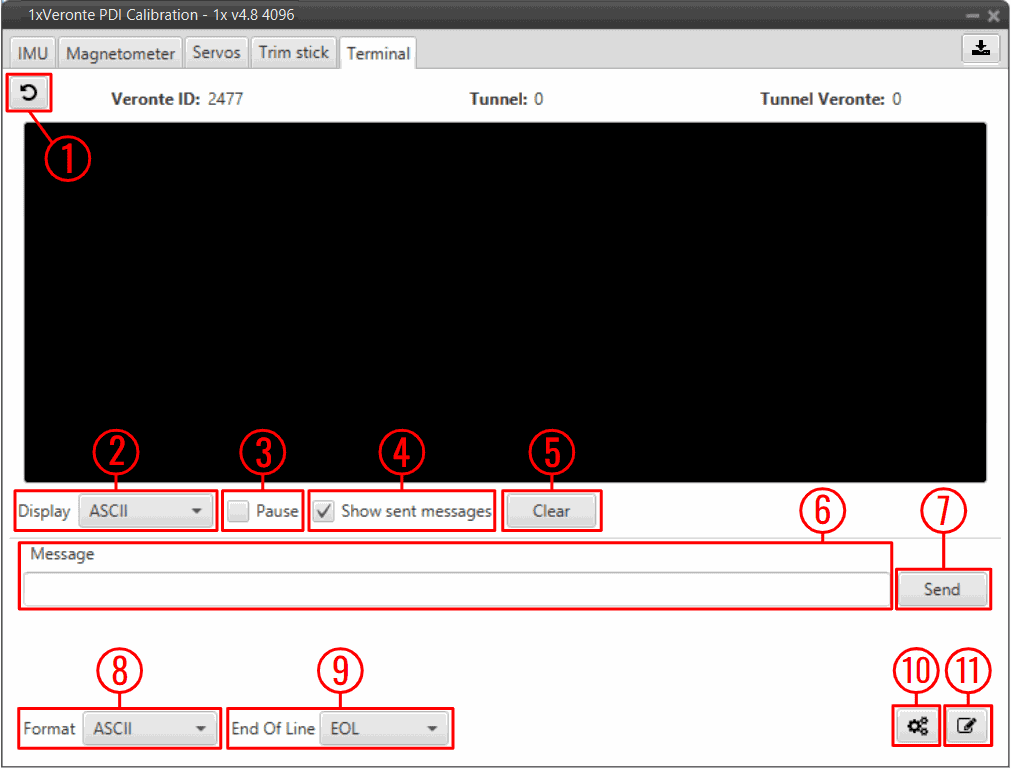Click the edit pencil icon button
The width and height of the screenshot is (1011, 769).
click(x=966, y=727)
